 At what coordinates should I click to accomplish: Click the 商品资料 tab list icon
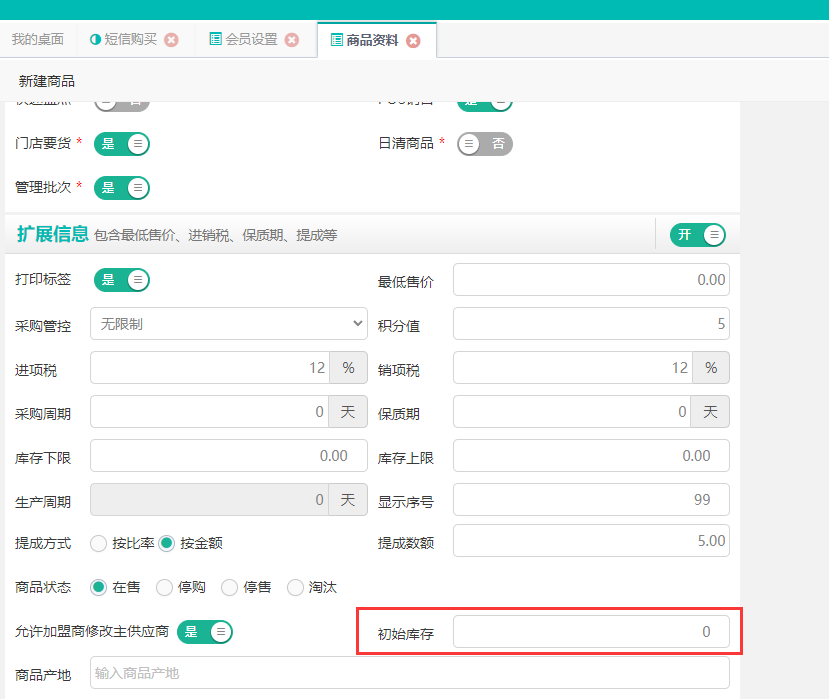pyautogui.click(x=336, y=40)
